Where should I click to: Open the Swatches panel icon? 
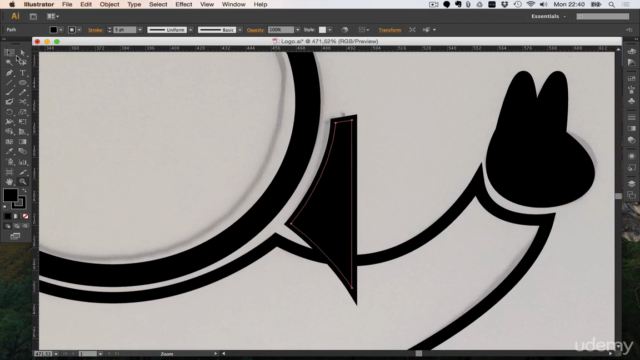(x=631, y=78)
